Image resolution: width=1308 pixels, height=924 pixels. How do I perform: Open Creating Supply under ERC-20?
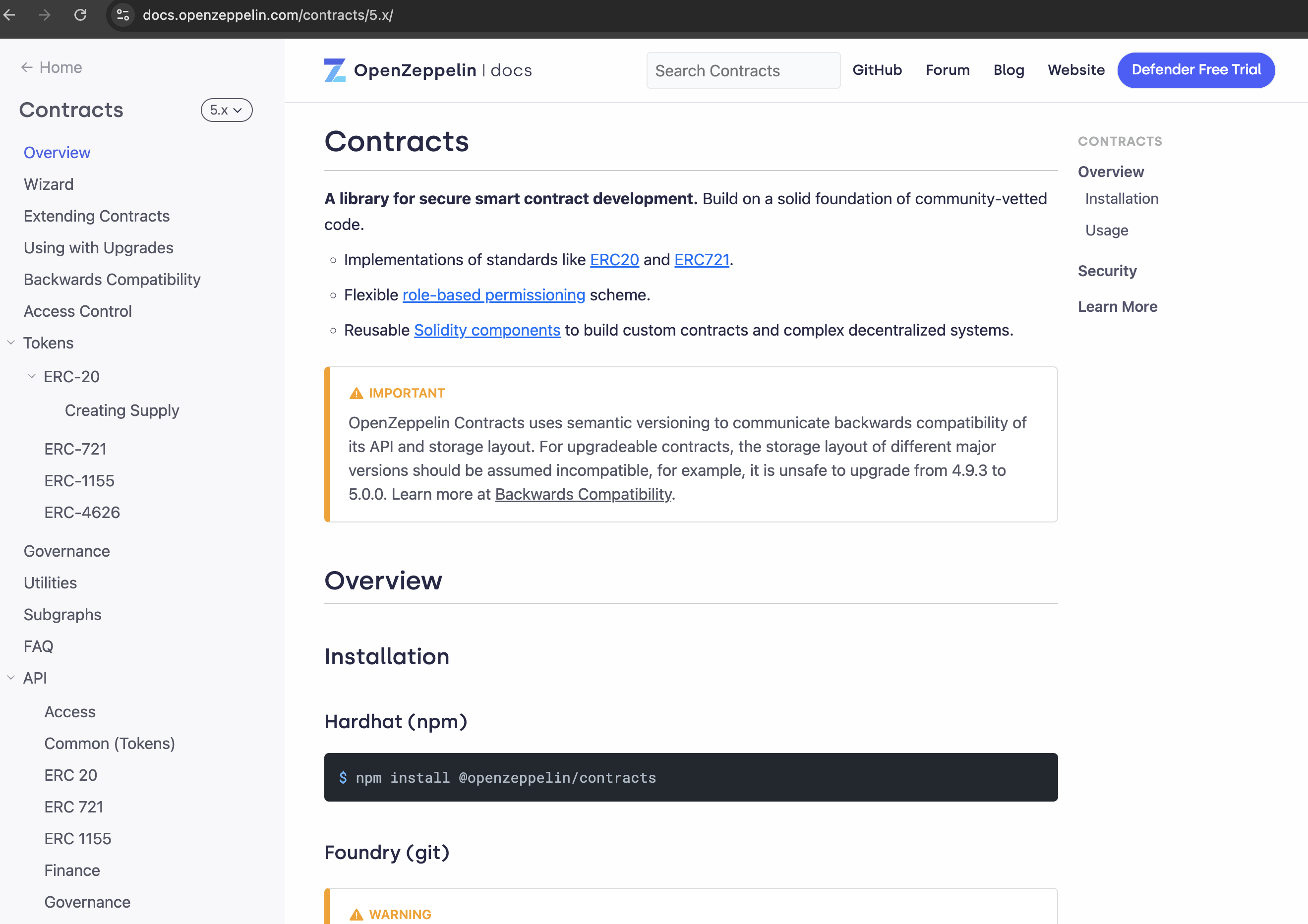[x=122, y=410]
